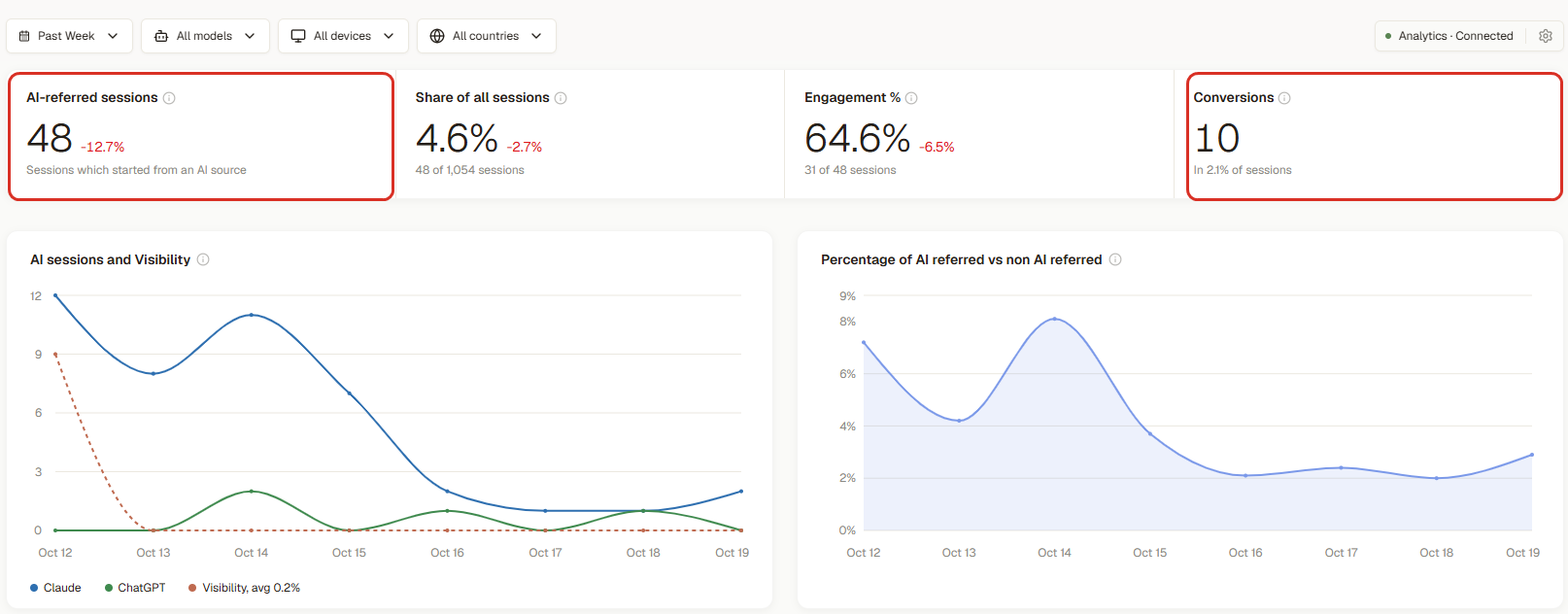The height and width of the screenshot is (614, 1568).
Task: Click the chevron arrow on All countries filter
Action: (x=536, y=36)
